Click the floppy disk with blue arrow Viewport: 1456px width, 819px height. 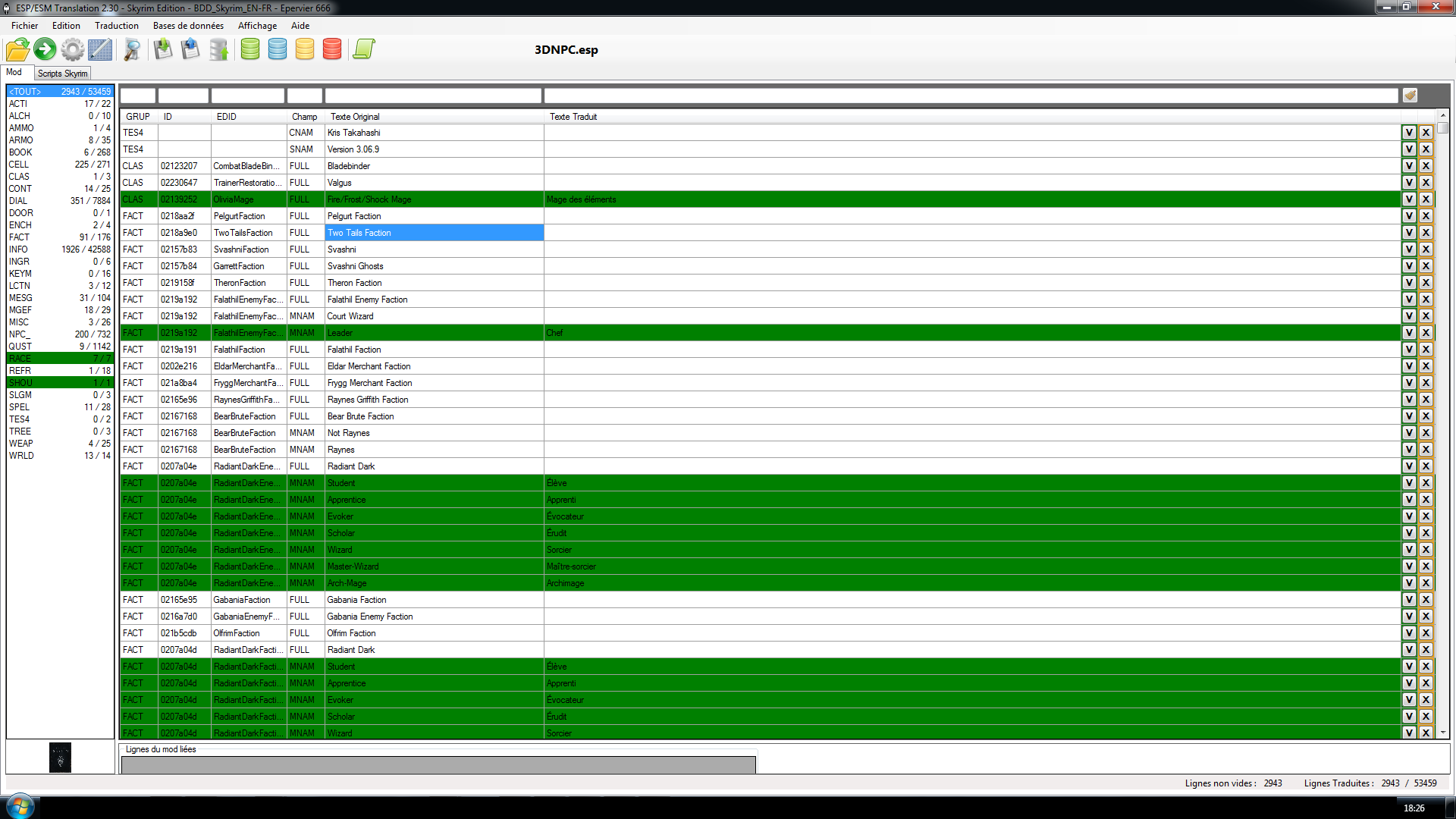click(190, 50)
